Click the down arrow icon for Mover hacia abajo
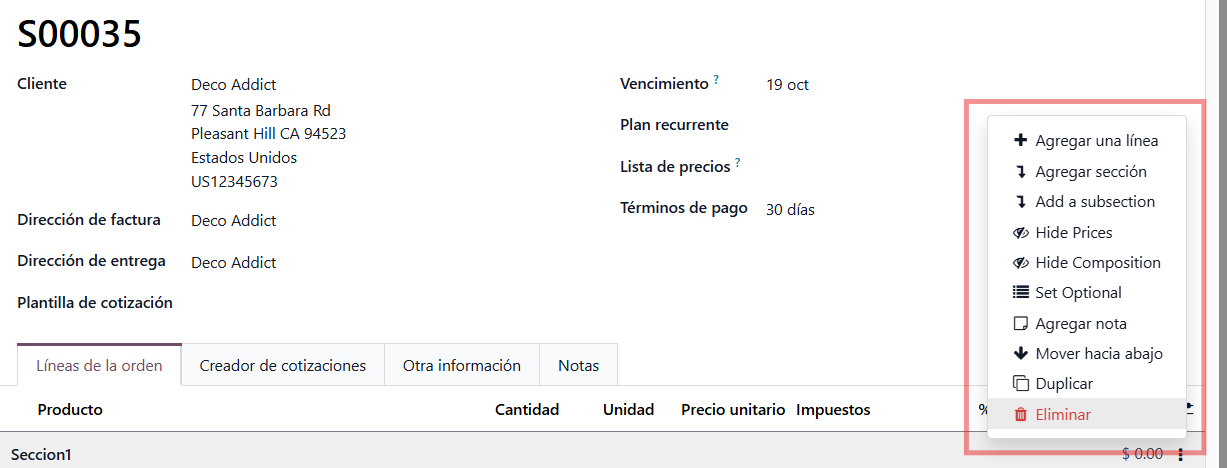The height and width of the screenshot is (468, 1227). (1020, 354)
